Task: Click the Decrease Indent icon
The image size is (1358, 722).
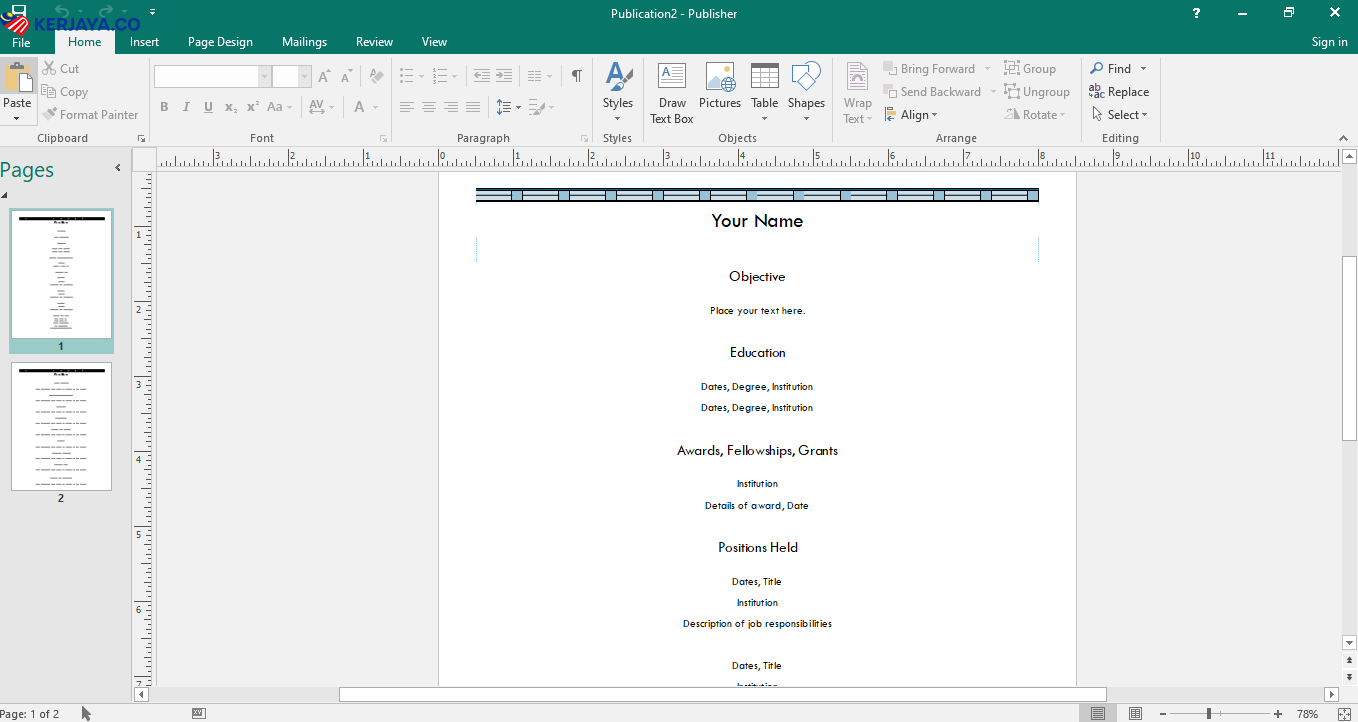Action: click(482, 76)
